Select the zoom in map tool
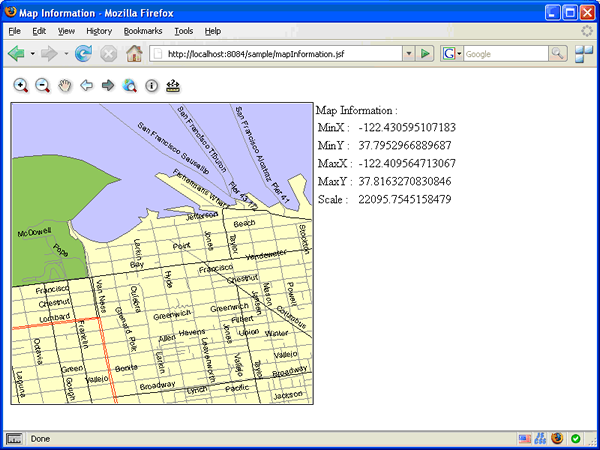The height and width of the screenshot is (450, 600). [21, 86]
